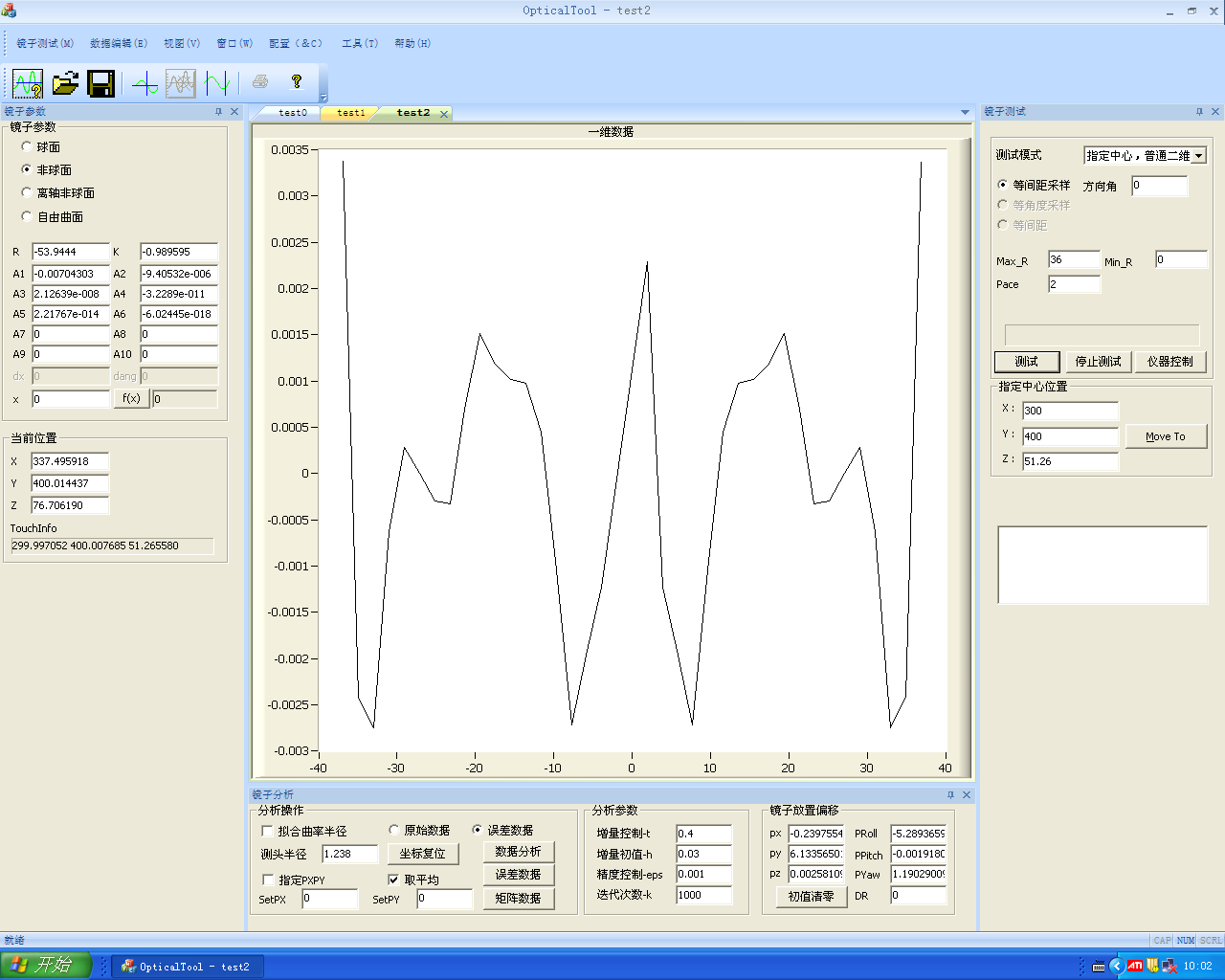Open the 数据编辑 menu
Image resolution: width=1225 pixels, height=980 pixels.
click(118, 43)
